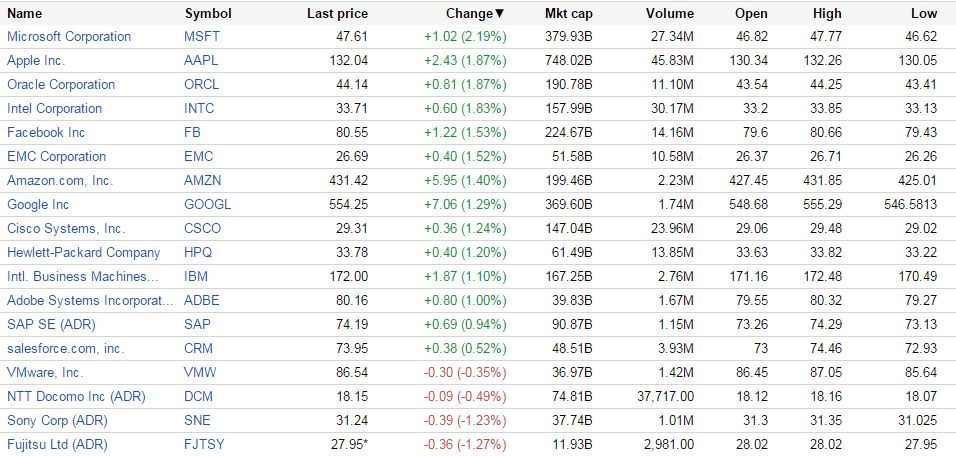Click the GOOGL ticker symbol
956x456 pixels.
pos(208,205)
